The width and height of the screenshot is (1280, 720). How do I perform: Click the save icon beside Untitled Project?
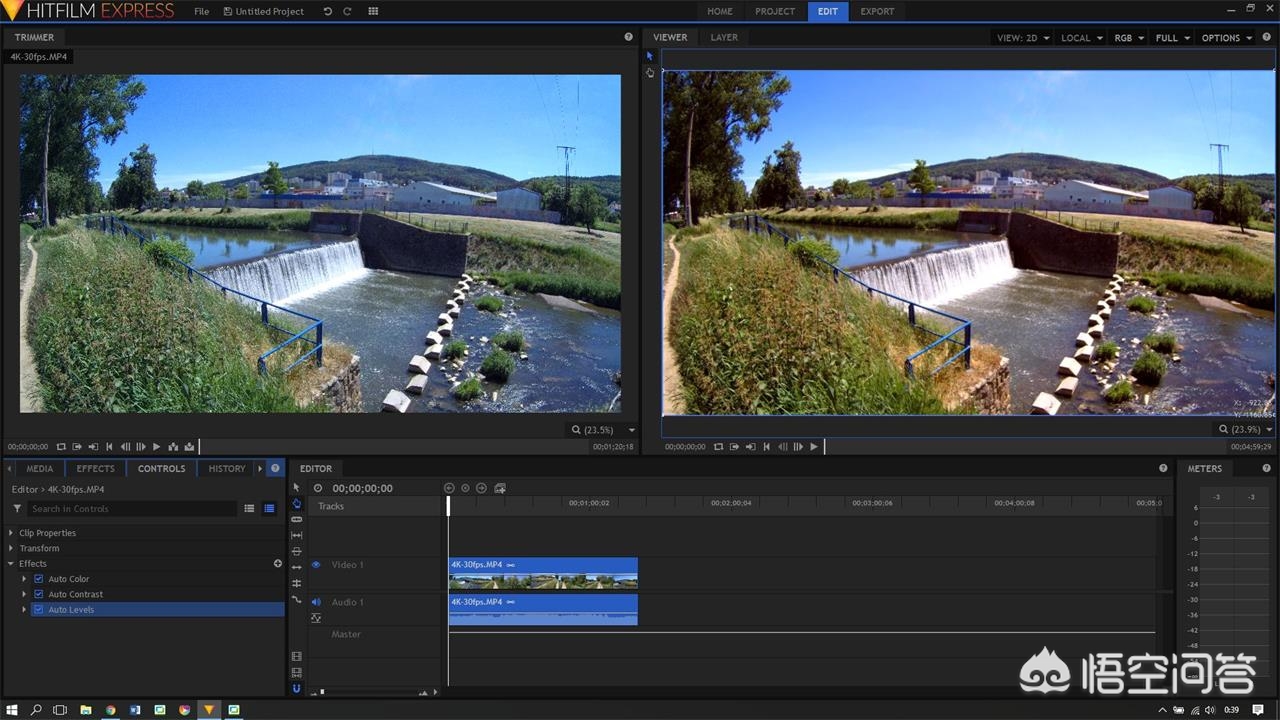click(x=227, y=11)
